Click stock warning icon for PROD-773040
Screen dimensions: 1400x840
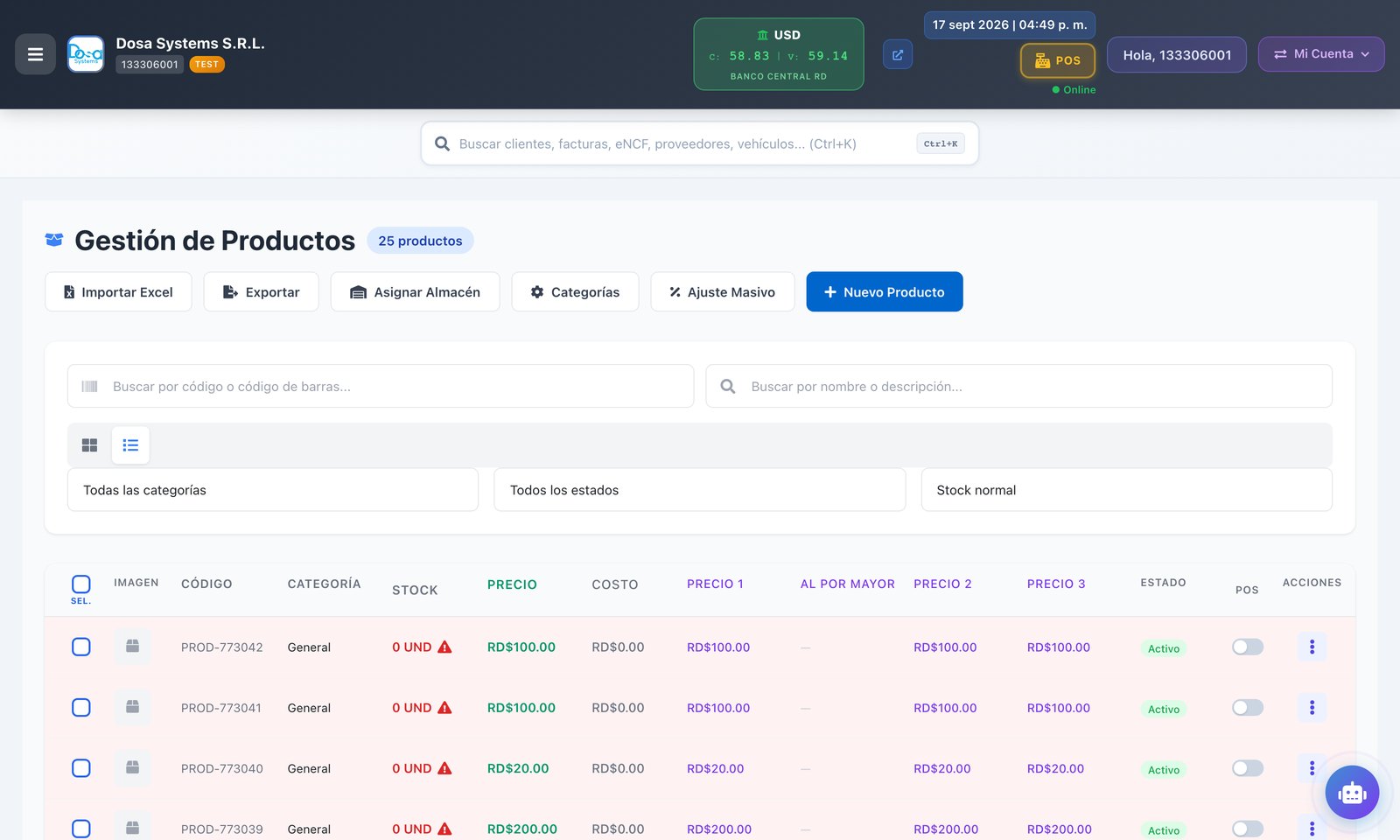point(444,767)
